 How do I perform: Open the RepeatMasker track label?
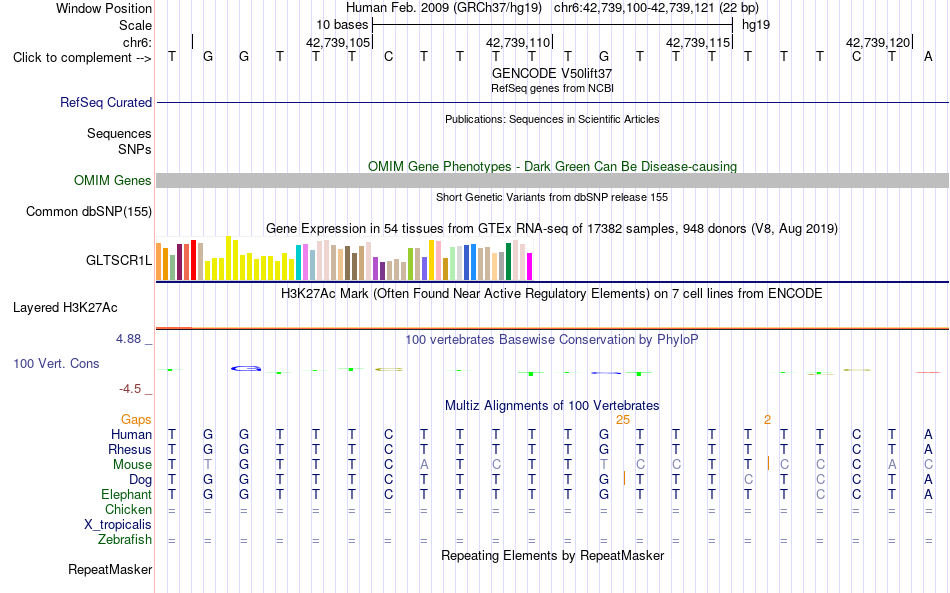[x=110, y=569]
